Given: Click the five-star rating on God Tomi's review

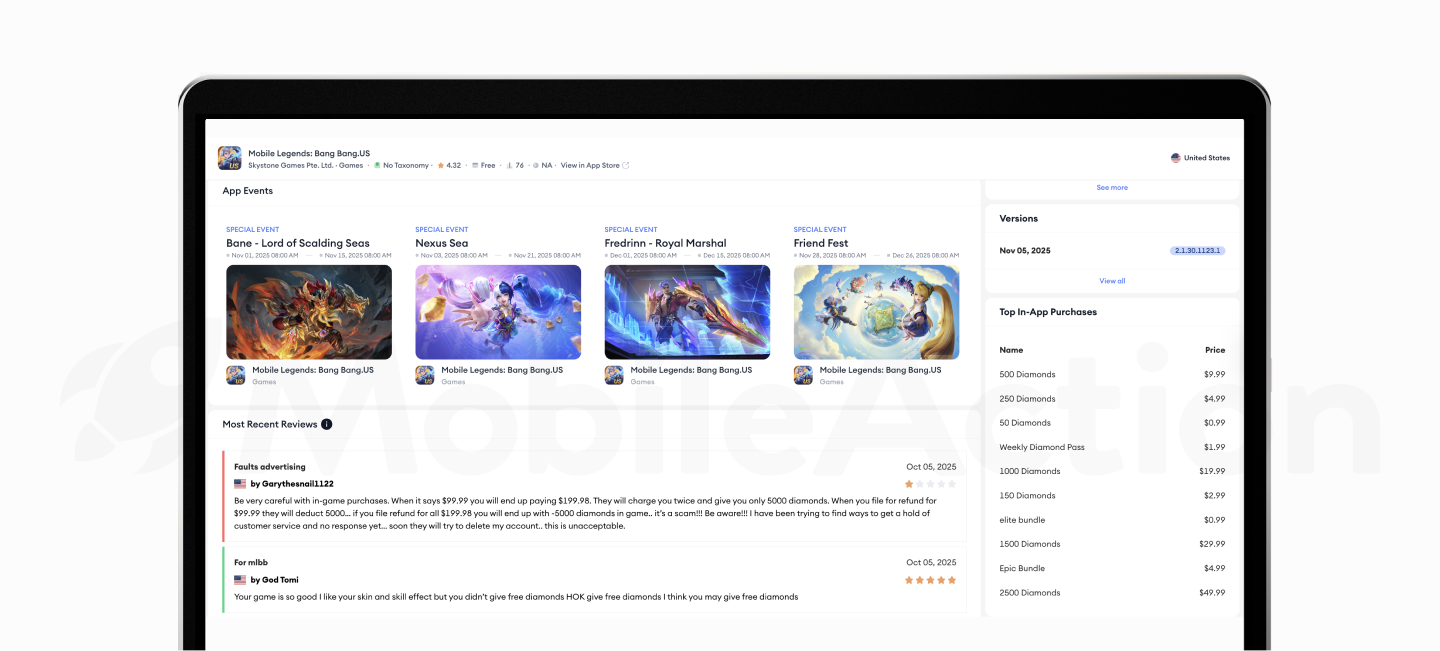Looking at the screenshot, I should 930,580.
